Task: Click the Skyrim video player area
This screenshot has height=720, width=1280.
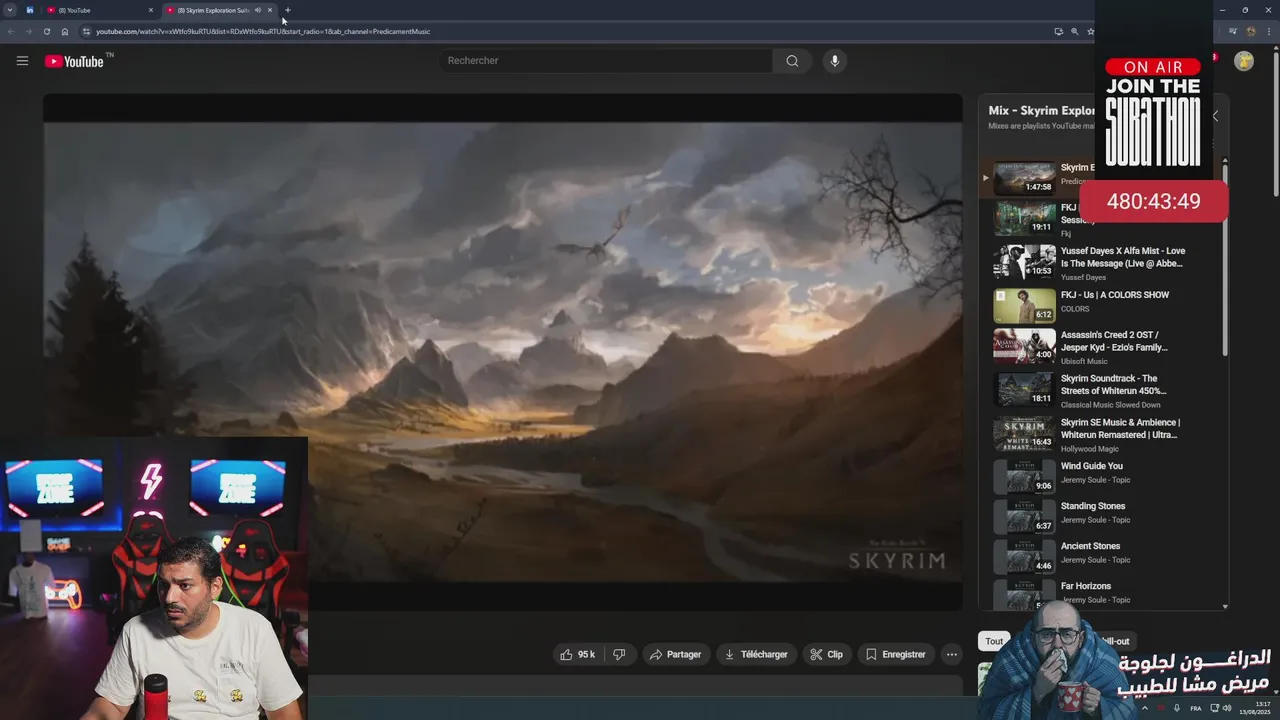Action: pos(503,352)
